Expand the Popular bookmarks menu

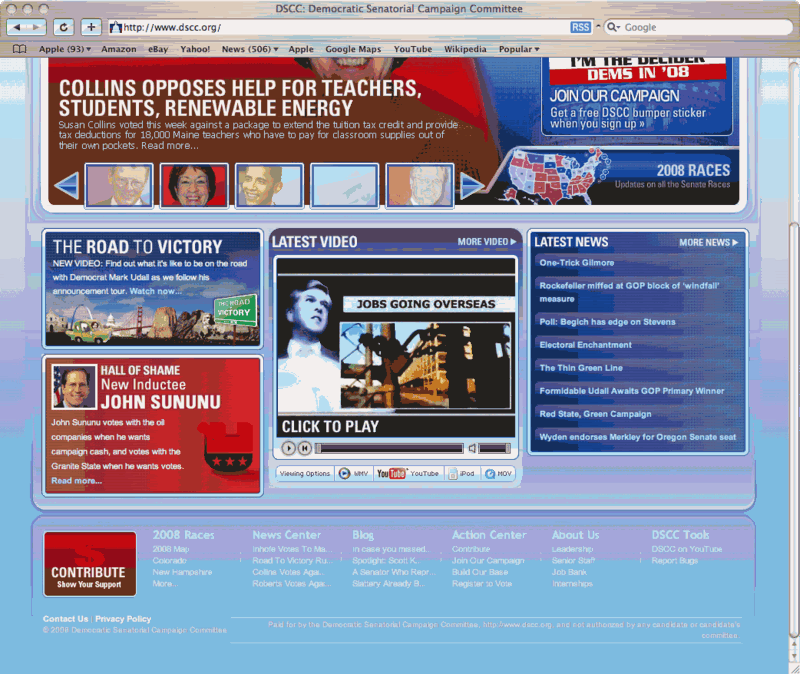coord(519,49)
